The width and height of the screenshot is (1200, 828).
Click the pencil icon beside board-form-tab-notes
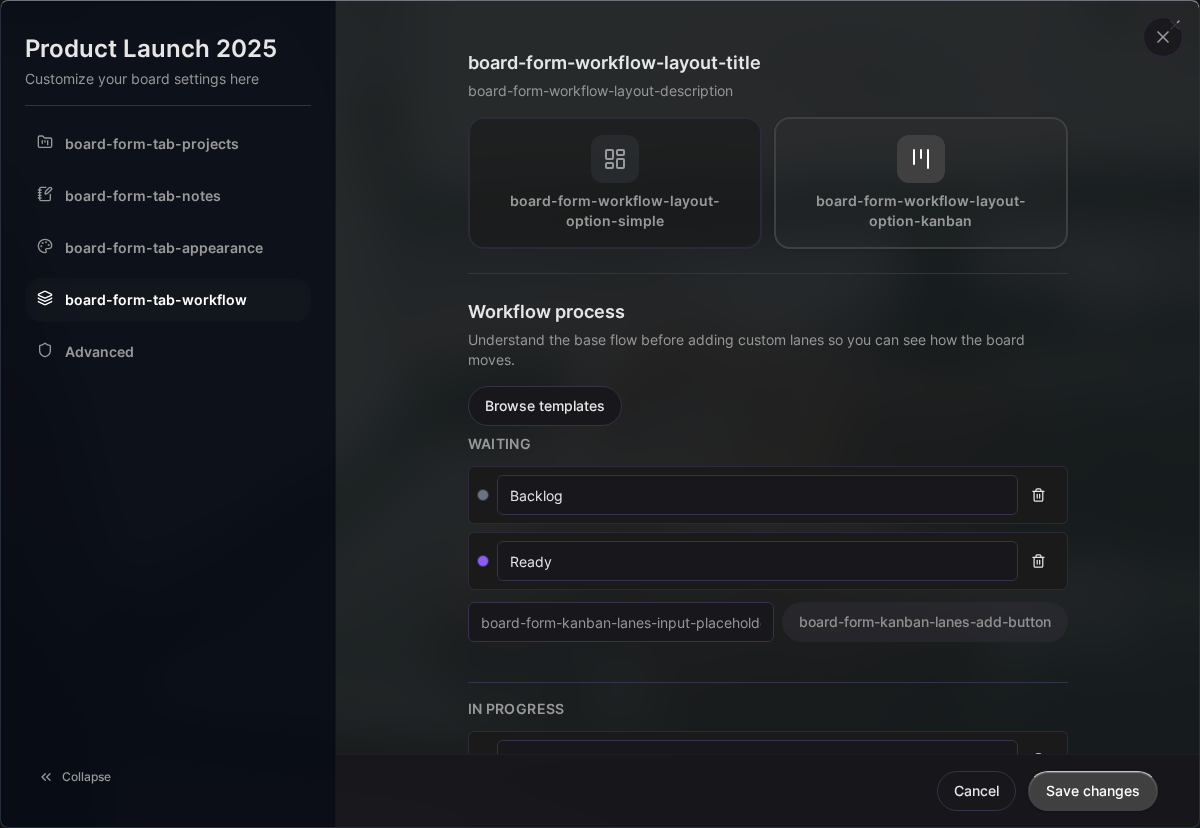tap(45, 195)
